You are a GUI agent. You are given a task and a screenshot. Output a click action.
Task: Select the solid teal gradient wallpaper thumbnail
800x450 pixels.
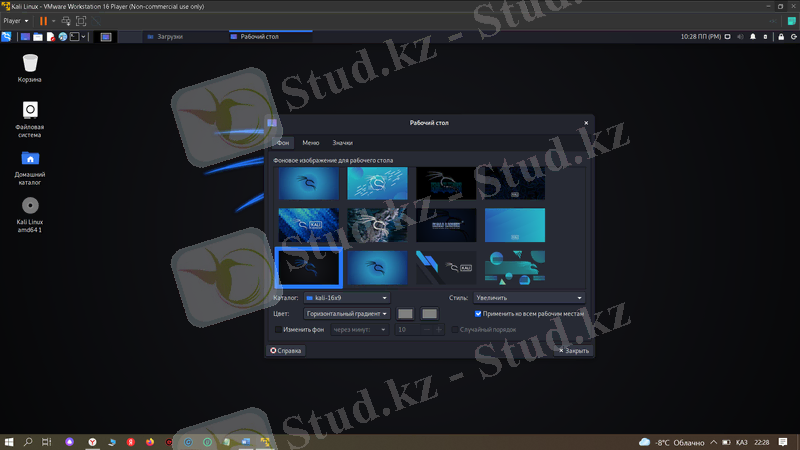(515, 225)
